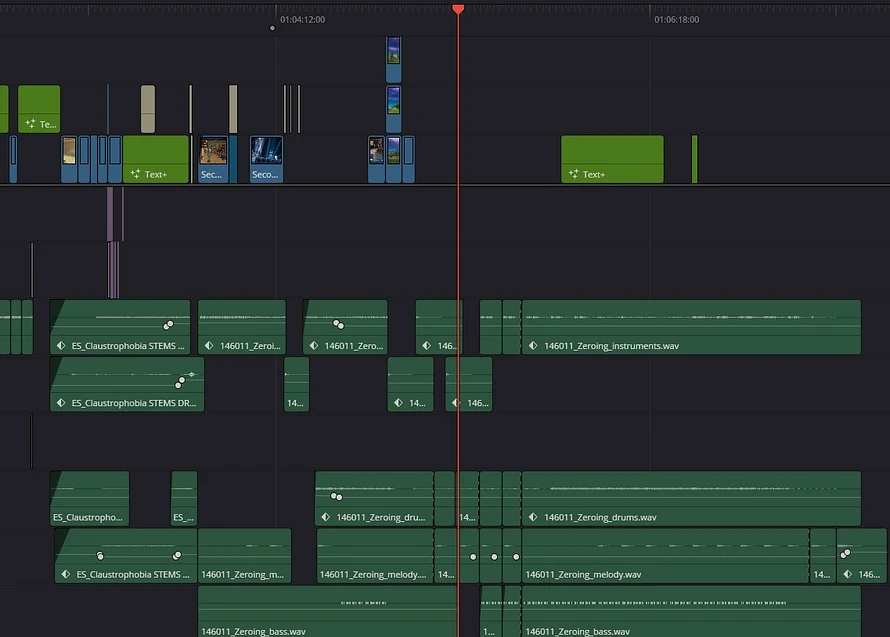Select the 146011_Zeroing_dru... audio clip
The height and width of the screenshot is (637, 890).
pos(374,498)
